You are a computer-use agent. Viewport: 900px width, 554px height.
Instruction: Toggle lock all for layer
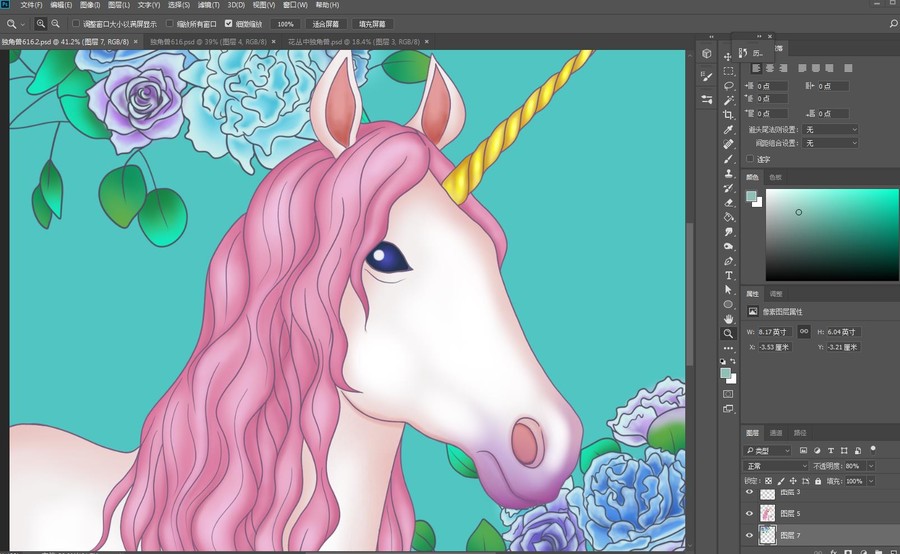[x=818, y=481]
